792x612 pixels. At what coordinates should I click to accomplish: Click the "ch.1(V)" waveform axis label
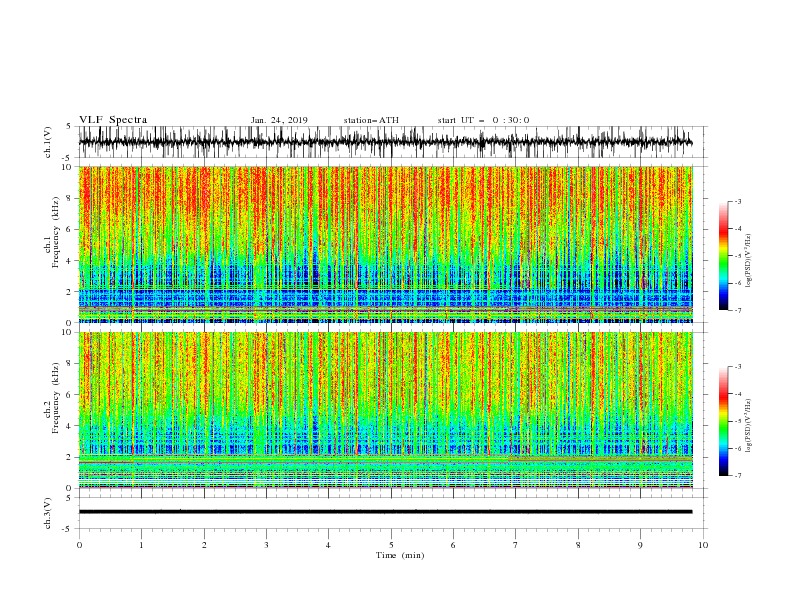pyautogui.click(x=48, y=142)
